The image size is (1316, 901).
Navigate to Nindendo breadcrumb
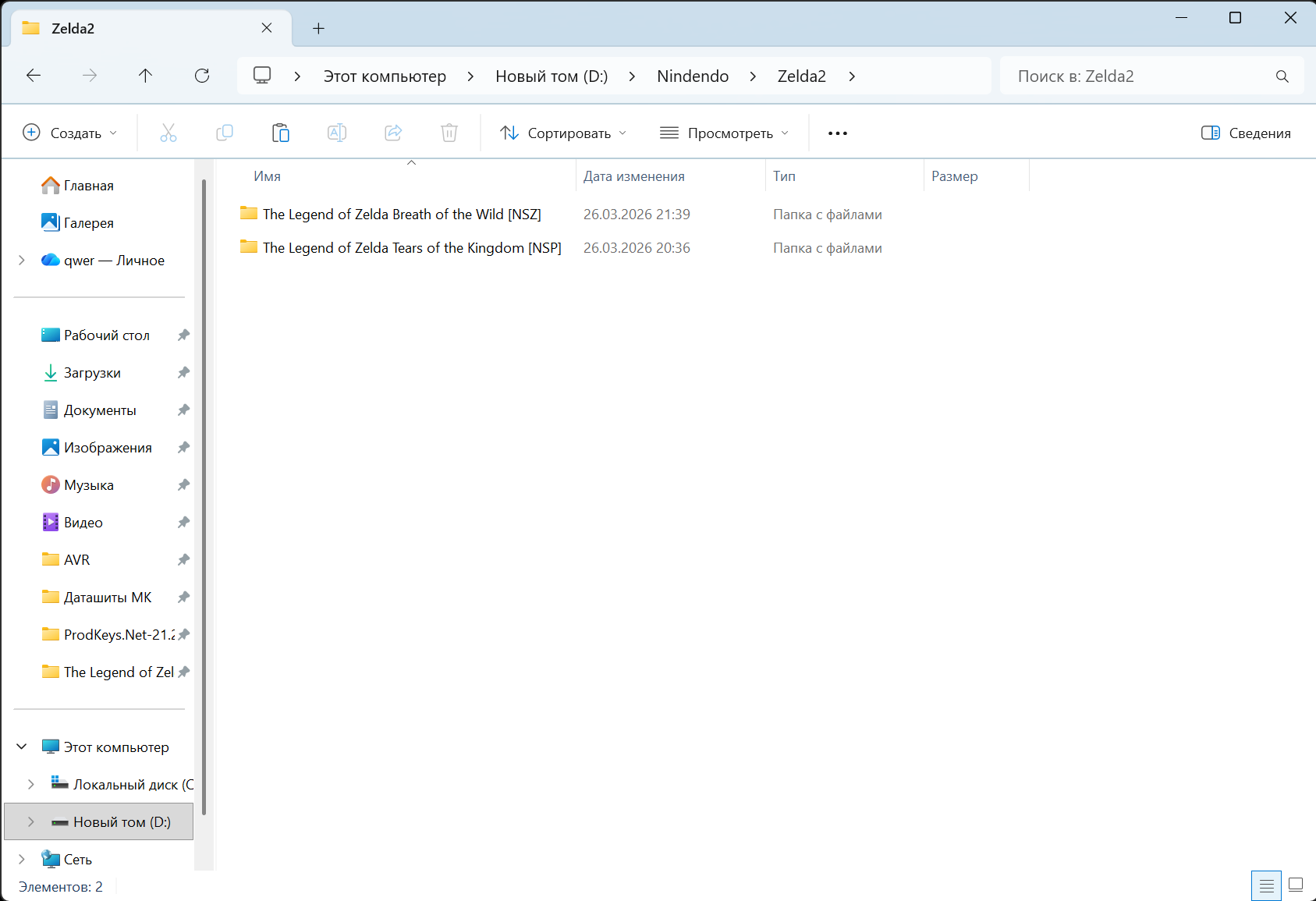693,76
